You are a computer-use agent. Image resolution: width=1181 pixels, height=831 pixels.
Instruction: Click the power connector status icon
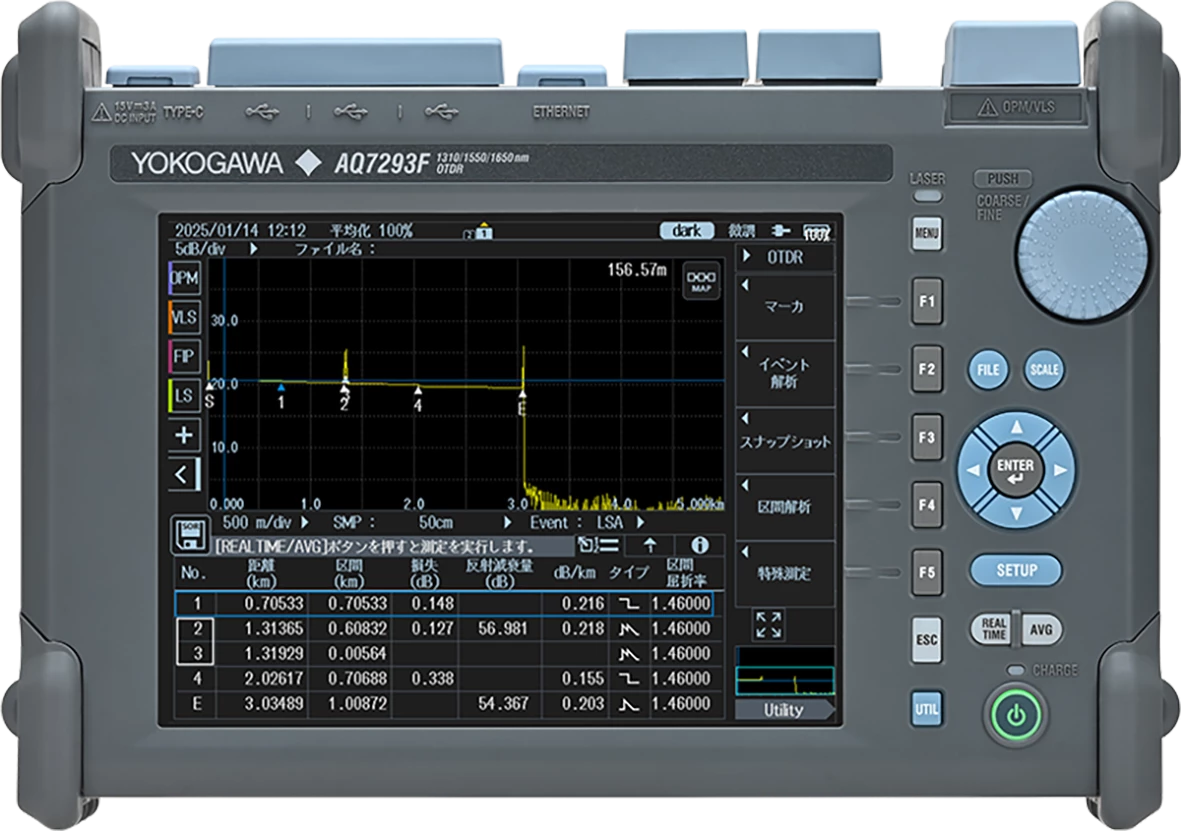(x=781, y=231)
